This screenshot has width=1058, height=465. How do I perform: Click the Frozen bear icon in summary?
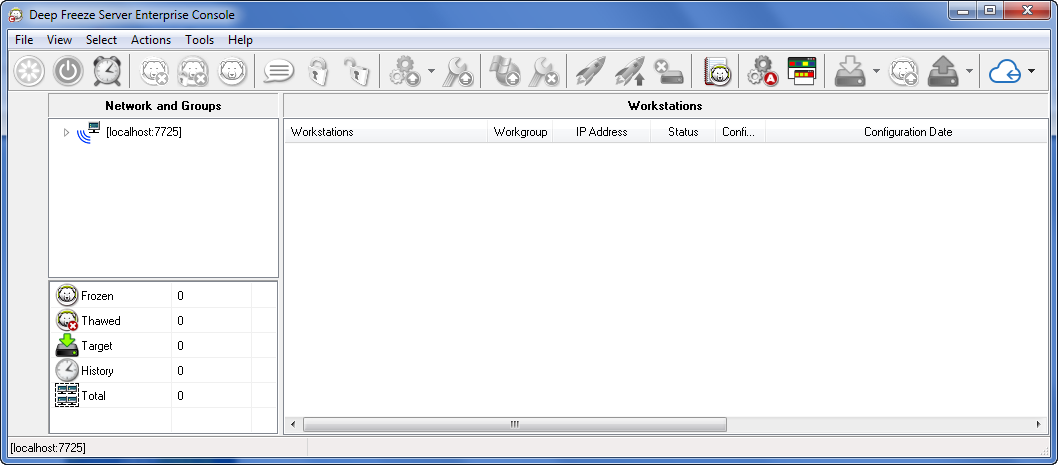coord(67,296)
